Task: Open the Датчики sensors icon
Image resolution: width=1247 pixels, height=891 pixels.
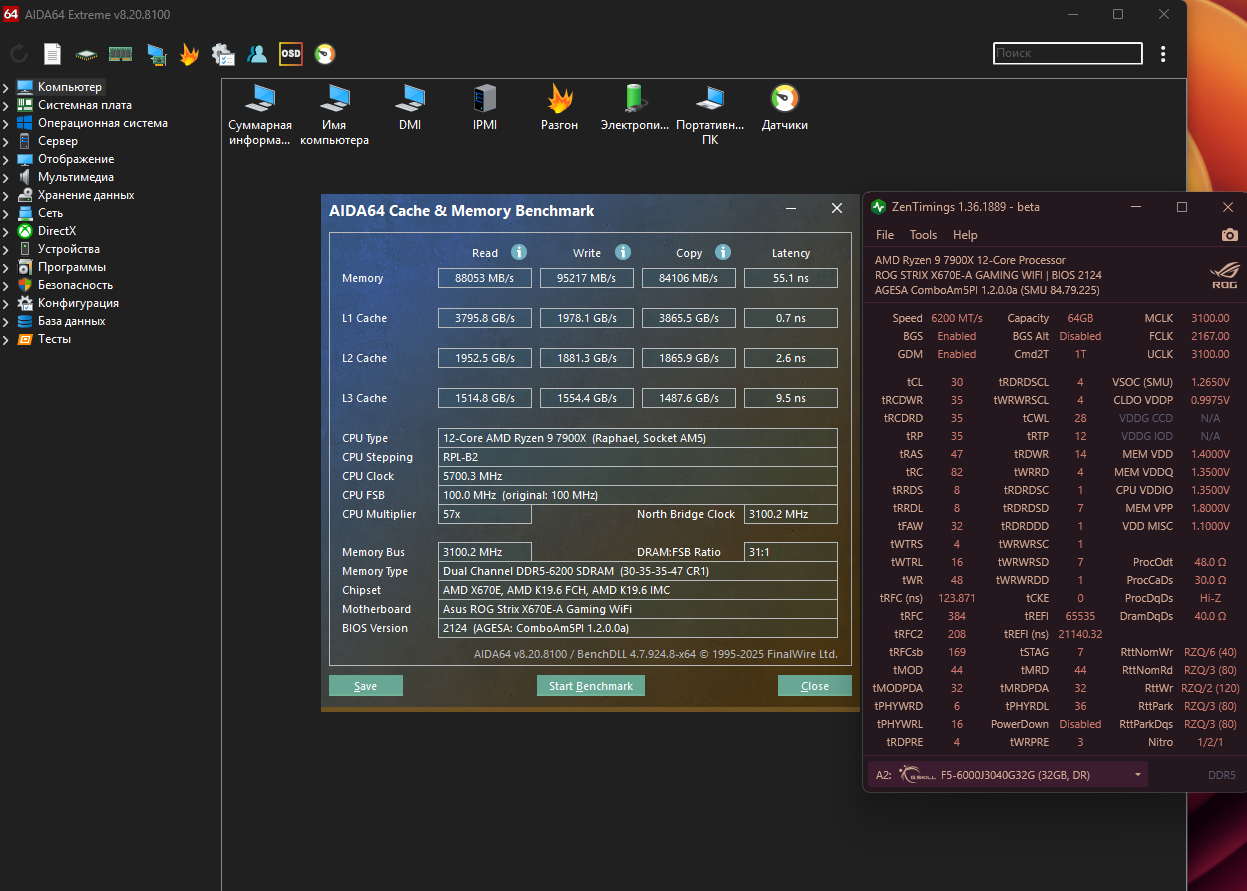Action: click(784, 99)
